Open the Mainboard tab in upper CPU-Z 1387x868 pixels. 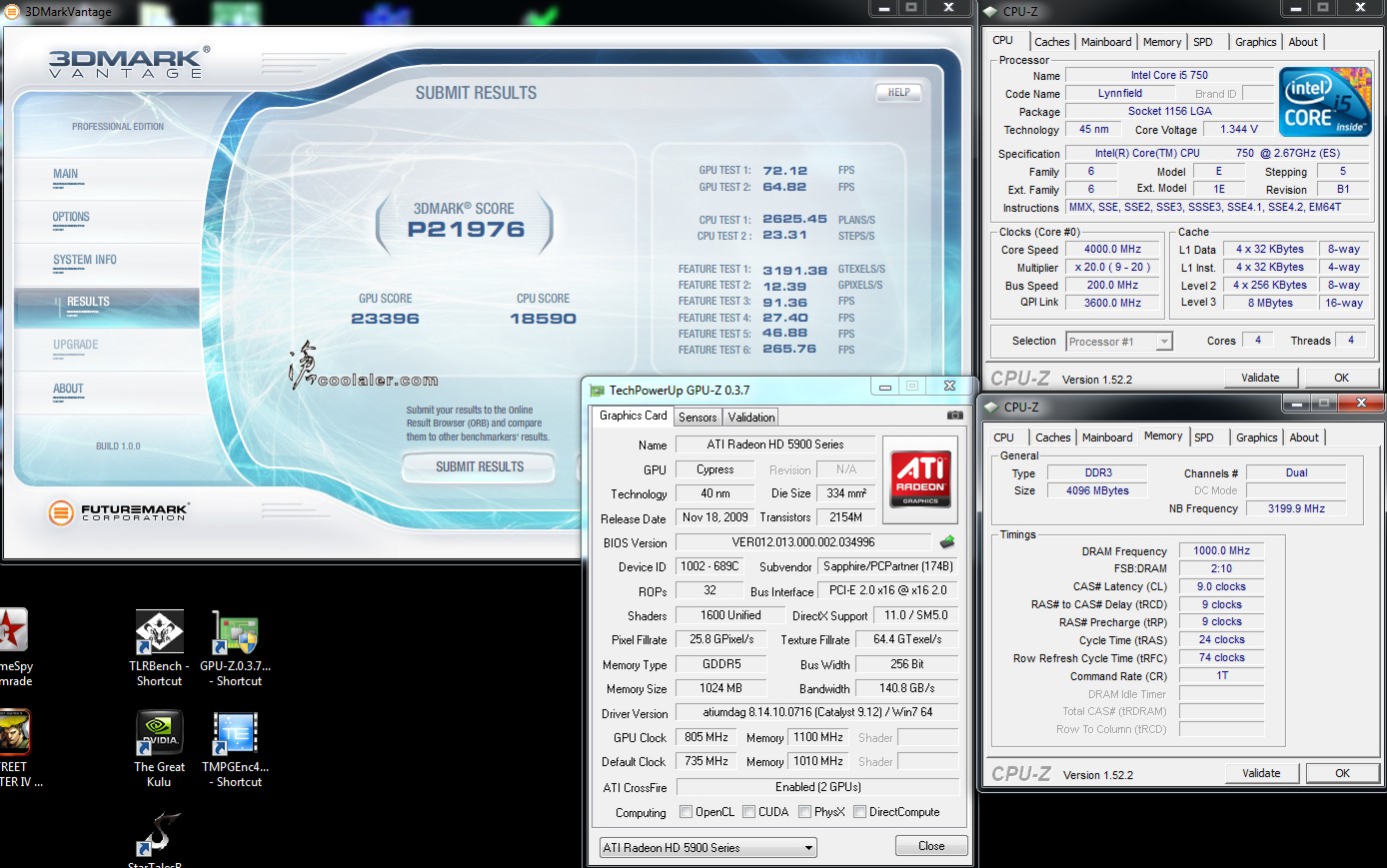tap(1106, 42)
